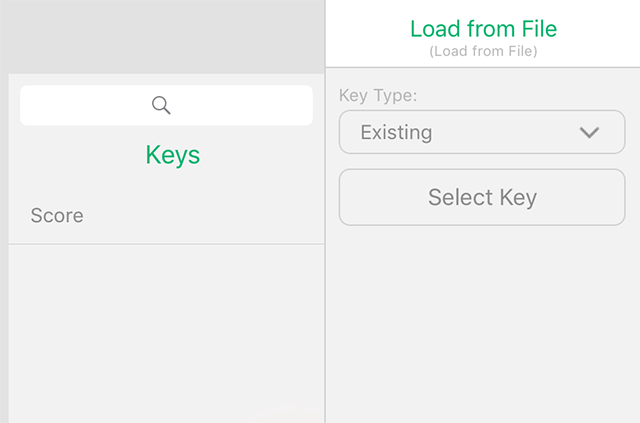The width and height of the screenshot is (640, 423).
Task: Click the chevron arrow on Existing dropdown
Action: pyautogui.click(x=589, y=132)
